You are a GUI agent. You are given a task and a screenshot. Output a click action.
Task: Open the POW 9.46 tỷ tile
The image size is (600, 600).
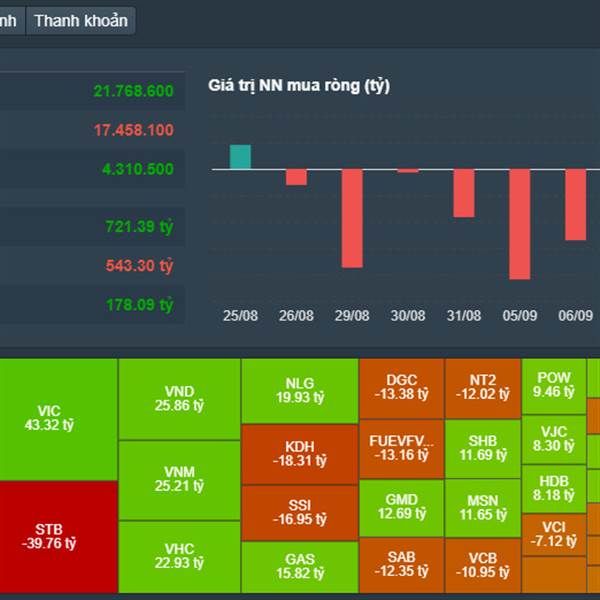pyautogui.click(x=554, y=386)
